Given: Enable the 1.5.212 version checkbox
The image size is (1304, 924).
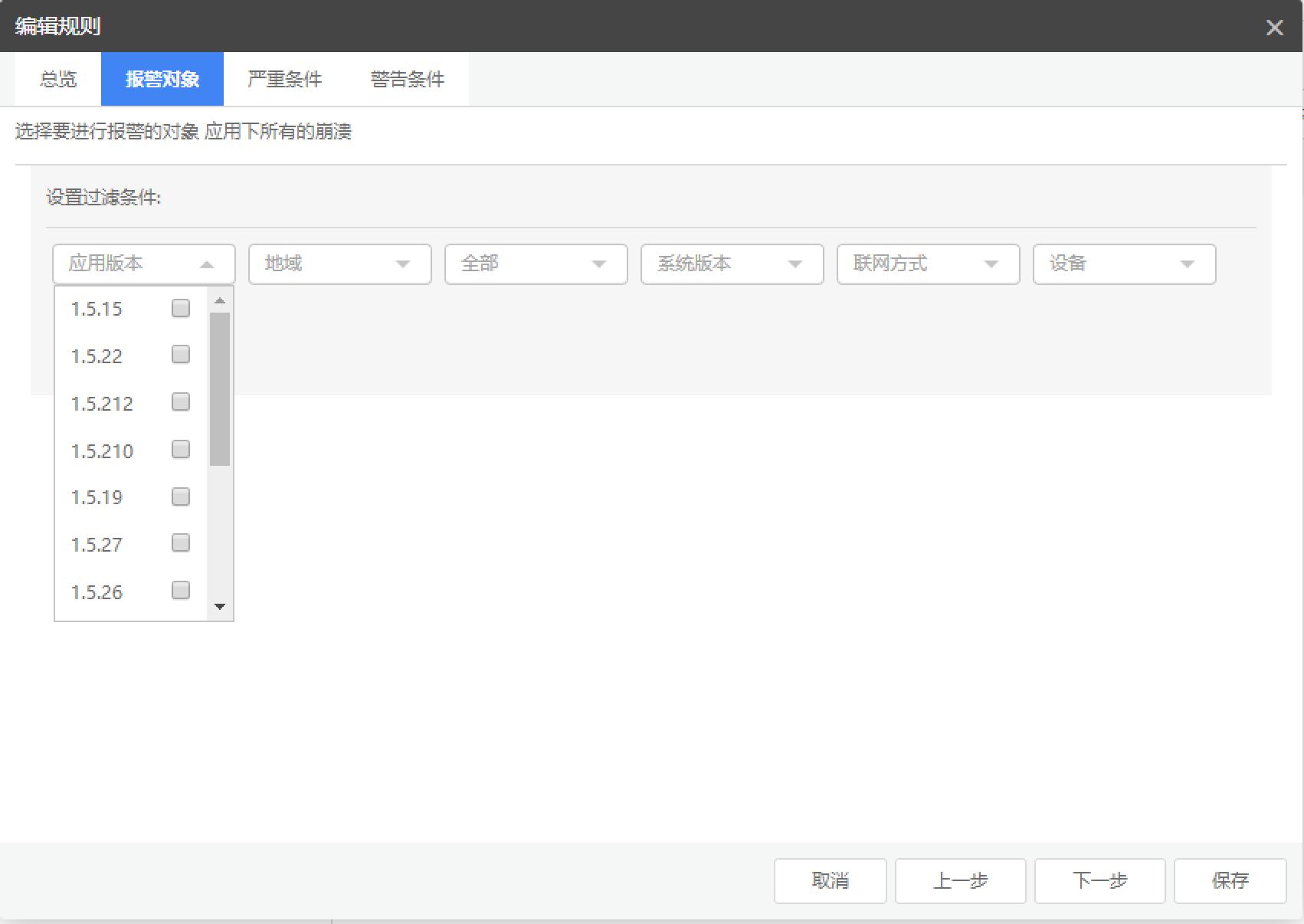Looking at the screenshot, I should coord(181,402).
